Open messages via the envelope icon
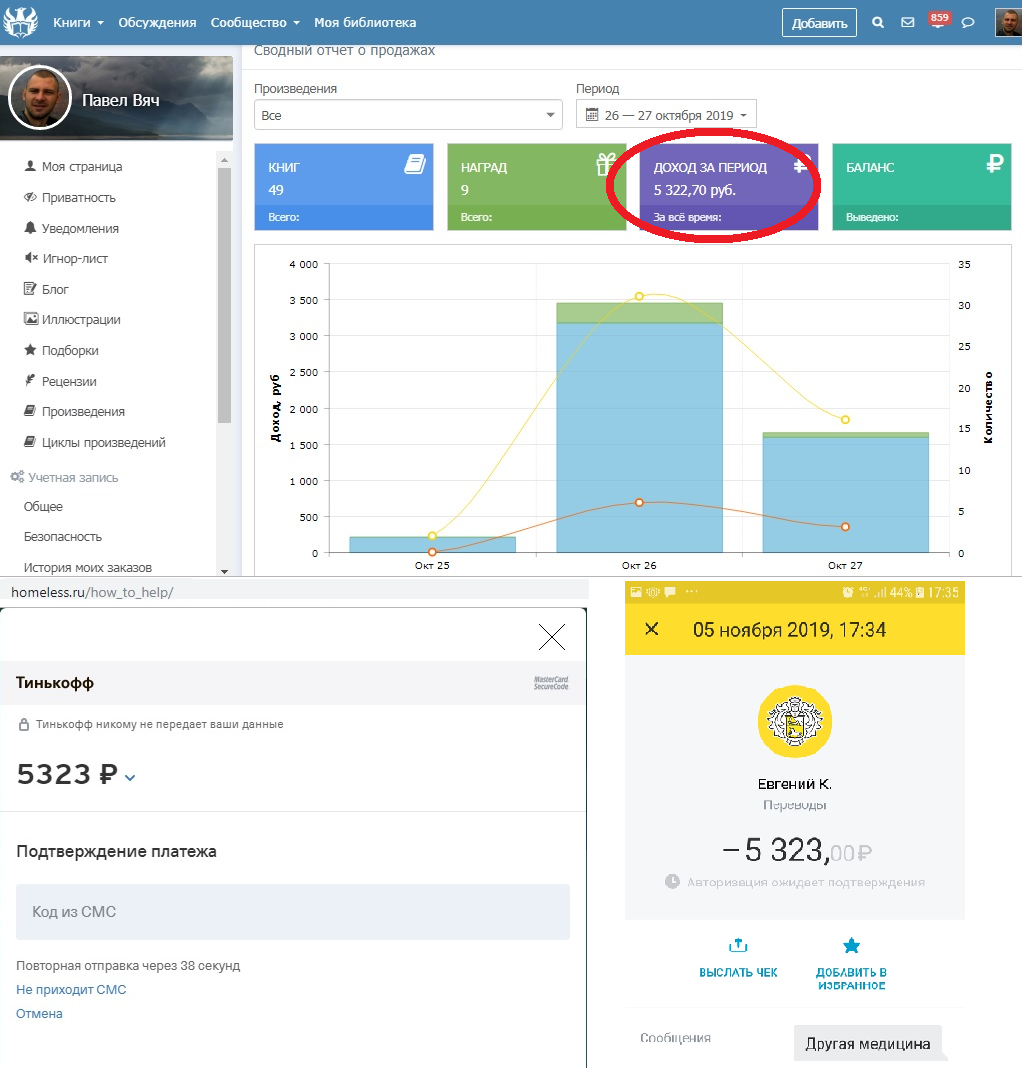1022x1068 pixels. pyautogui.click(x=908, y=23)
